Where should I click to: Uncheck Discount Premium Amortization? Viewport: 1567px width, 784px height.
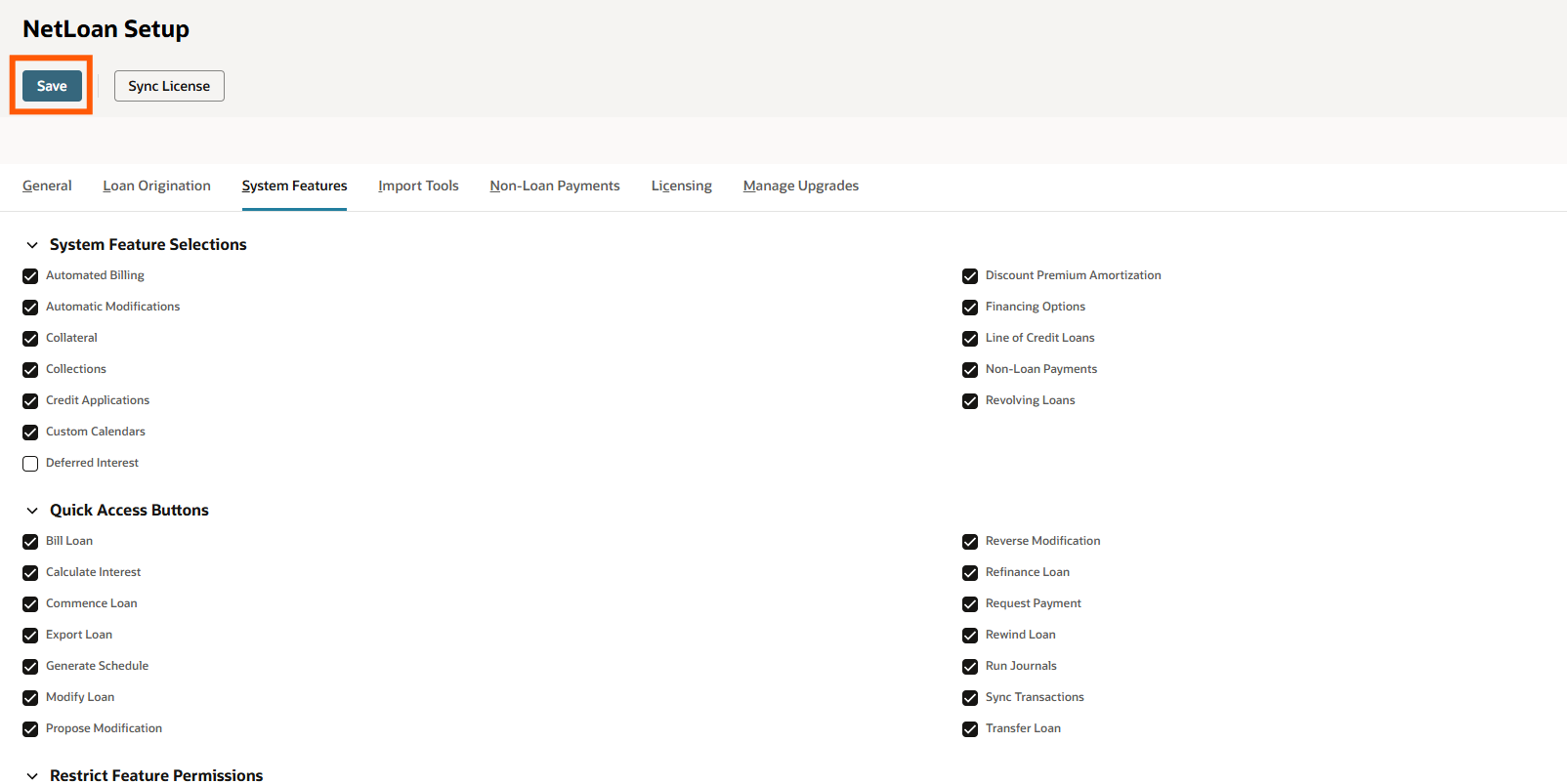pyautogui.click(x=970, y=276)
